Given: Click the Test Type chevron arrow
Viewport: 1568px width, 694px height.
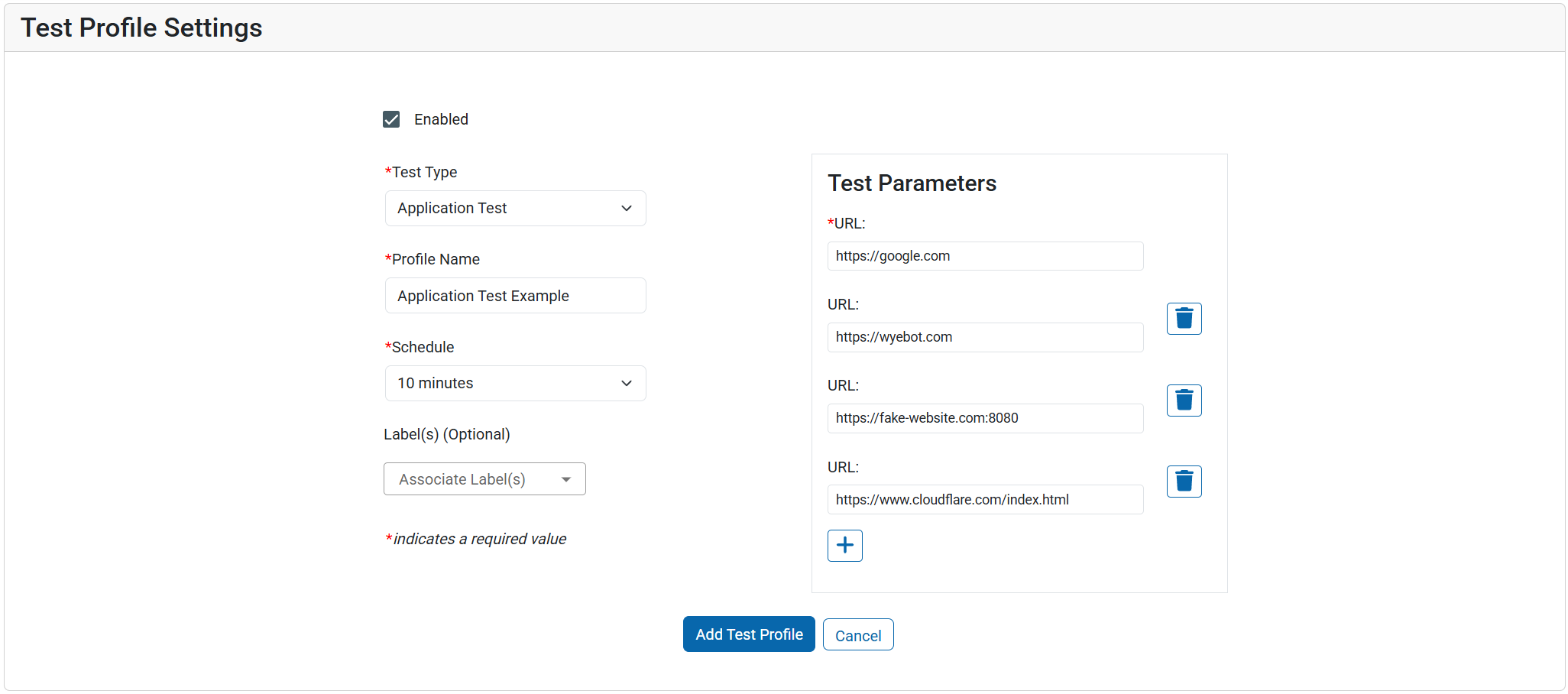Looking at the screenshot, I should [627, 209].
